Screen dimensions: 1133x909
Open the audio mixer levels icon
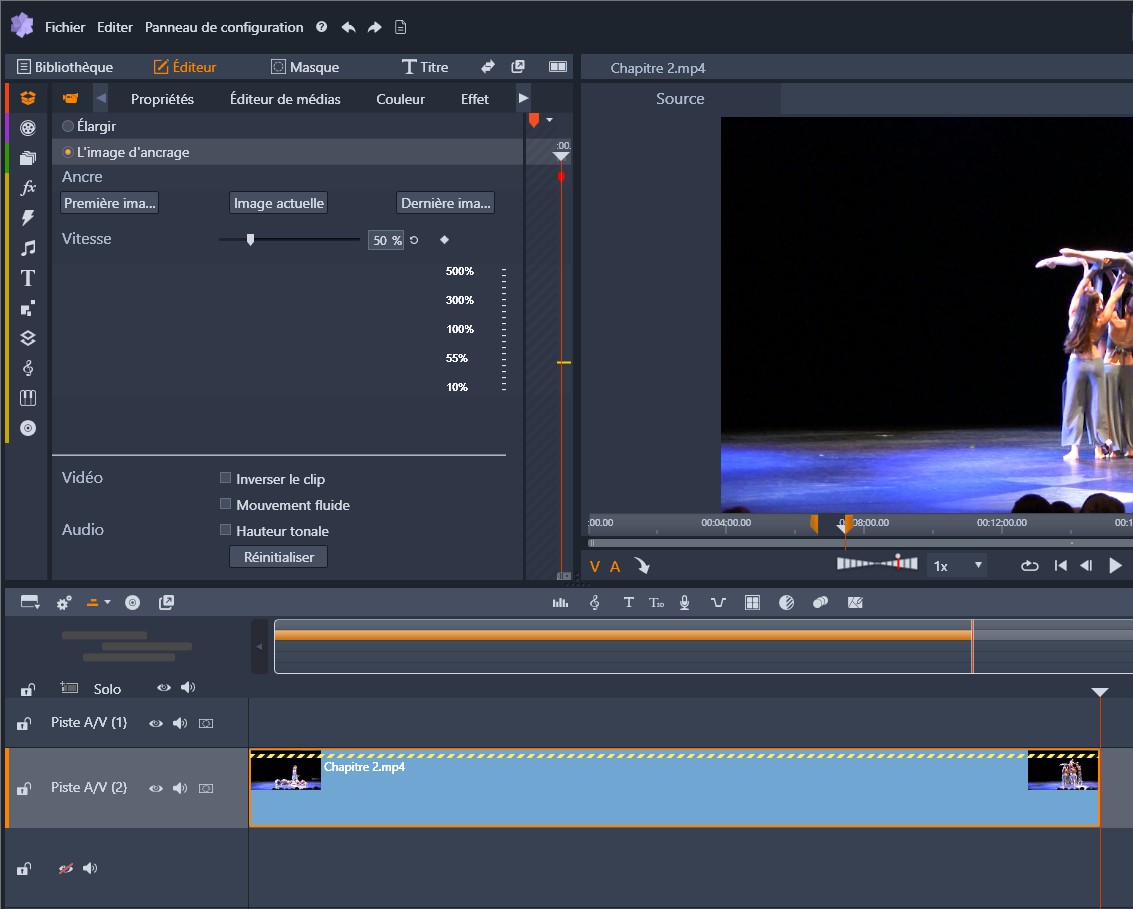pos(560,603)
